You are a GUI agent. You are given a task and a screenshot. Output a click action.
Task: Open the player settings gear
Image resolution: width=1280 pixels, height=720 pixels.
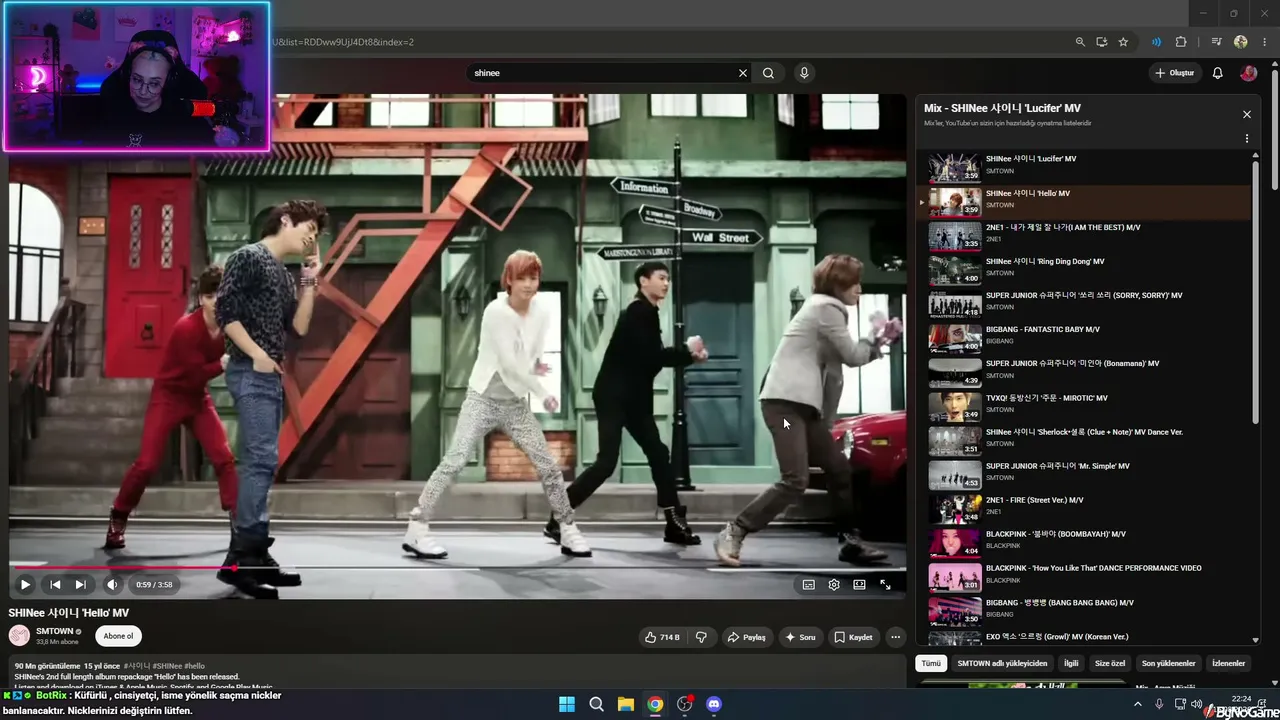[834, 585]
